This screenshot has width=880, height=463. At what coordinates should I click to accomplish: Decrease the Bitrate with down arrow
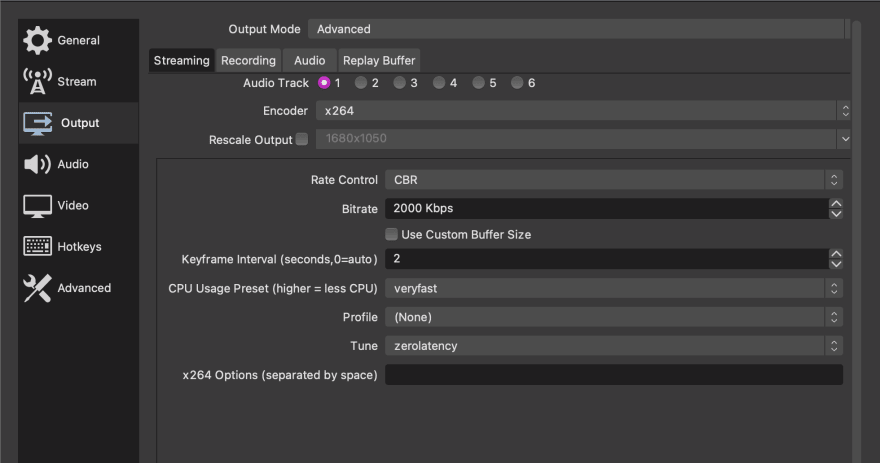click(836, 214)
